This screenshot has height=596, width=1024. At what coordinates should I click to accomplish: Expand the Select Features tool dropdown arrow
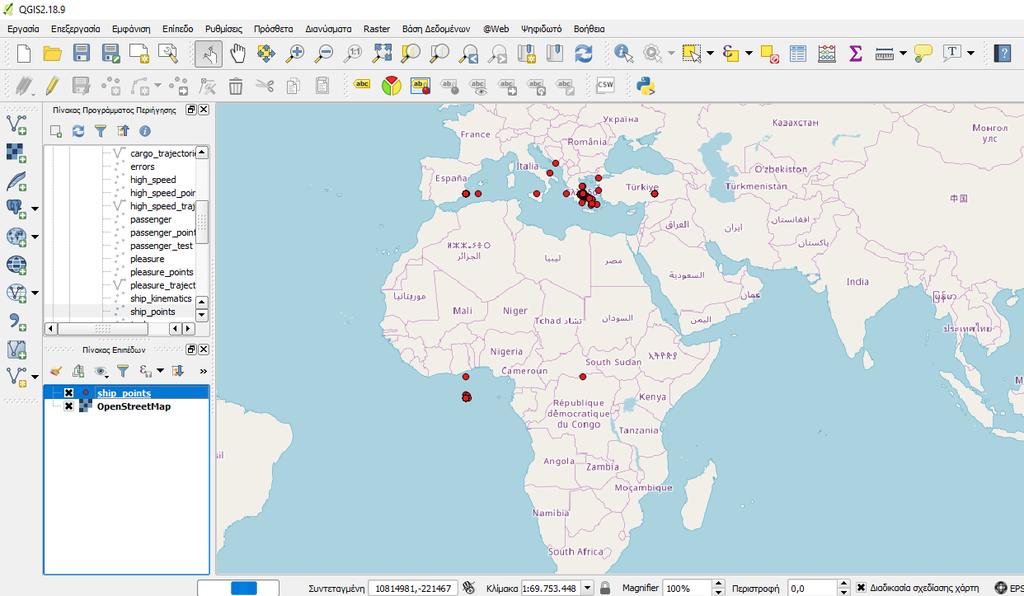point(710,53)
